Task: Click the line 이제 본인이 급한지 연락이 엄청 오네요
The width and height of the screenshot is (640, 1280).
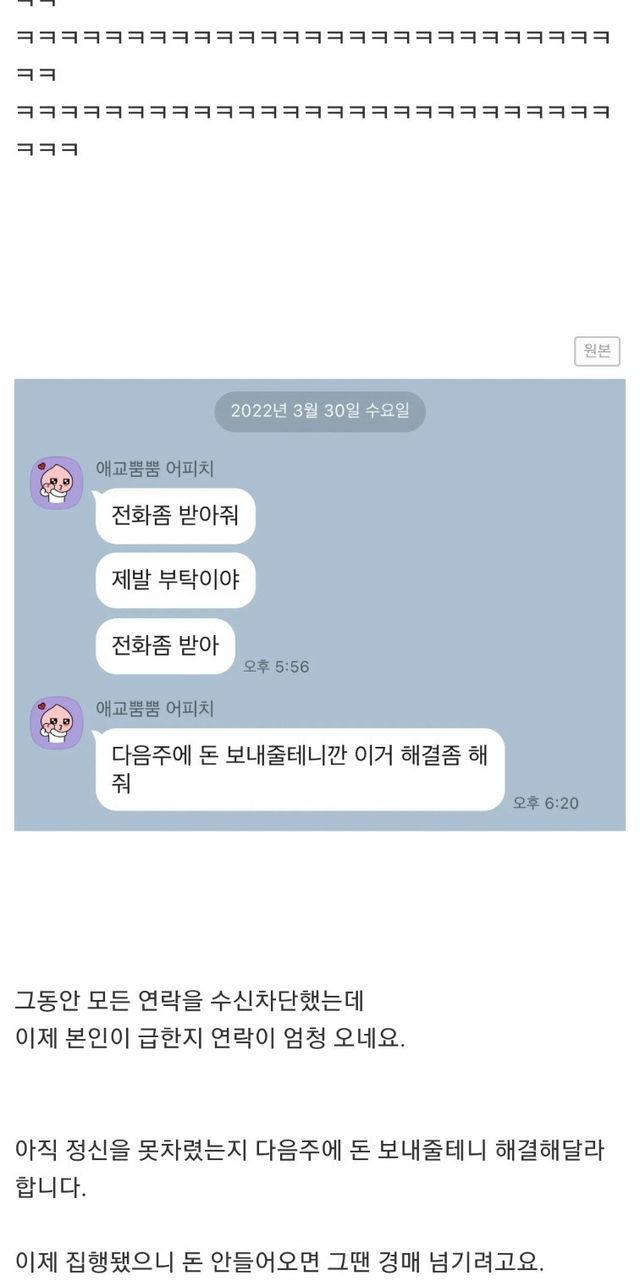Action: tap(210, 1038)
